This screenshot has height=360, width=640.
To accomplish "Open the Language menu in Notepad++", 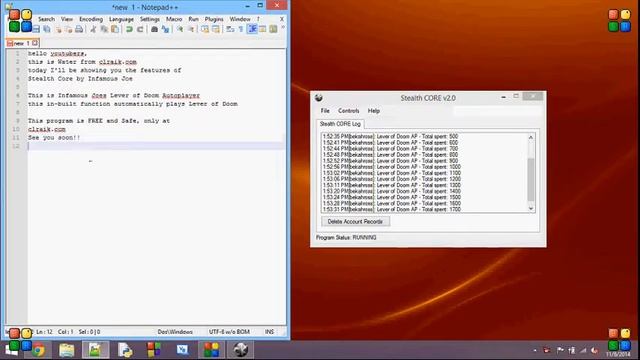I will click(x=121, y=19).
